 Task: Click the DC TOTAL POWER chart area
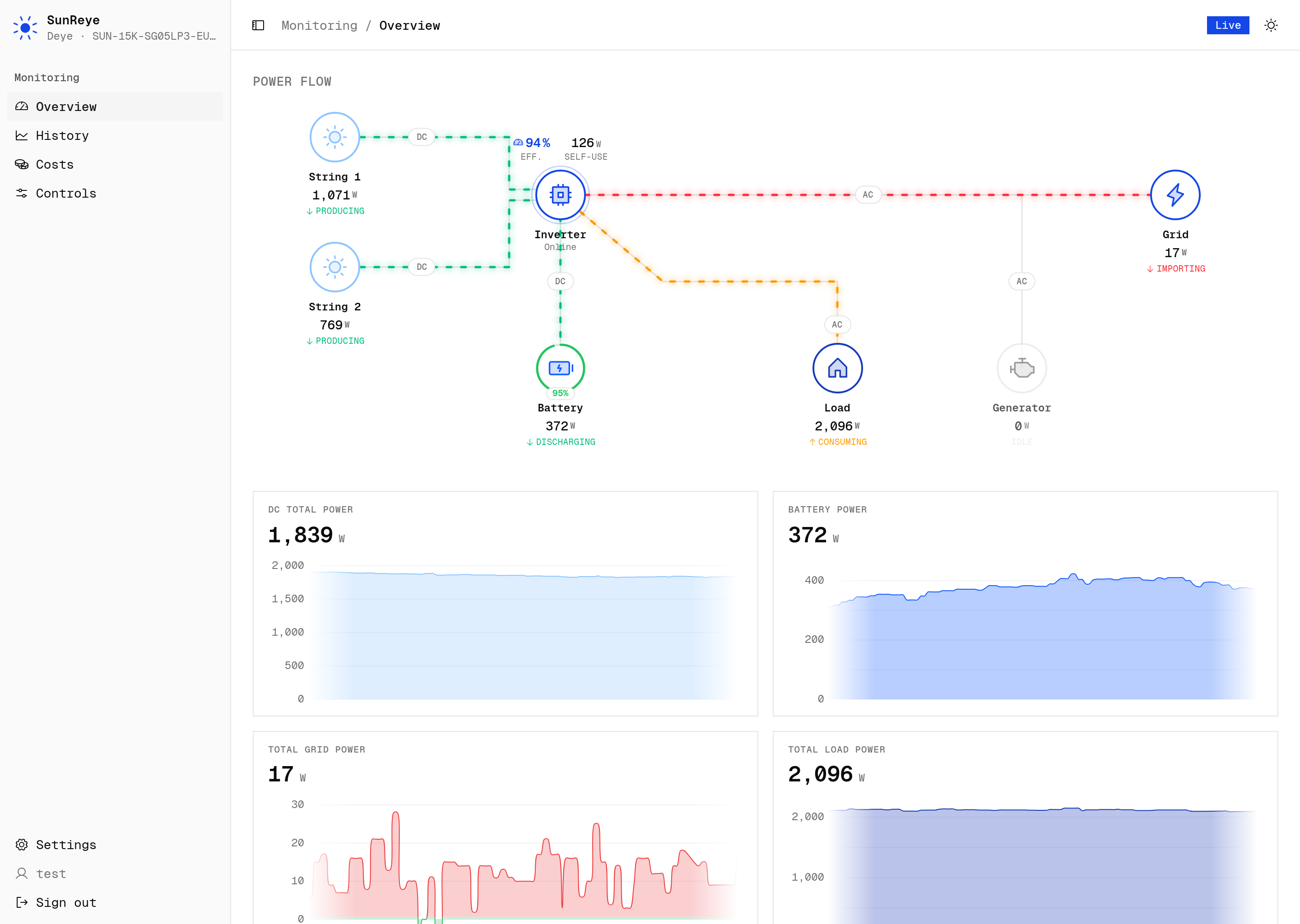tap(523, 632)
